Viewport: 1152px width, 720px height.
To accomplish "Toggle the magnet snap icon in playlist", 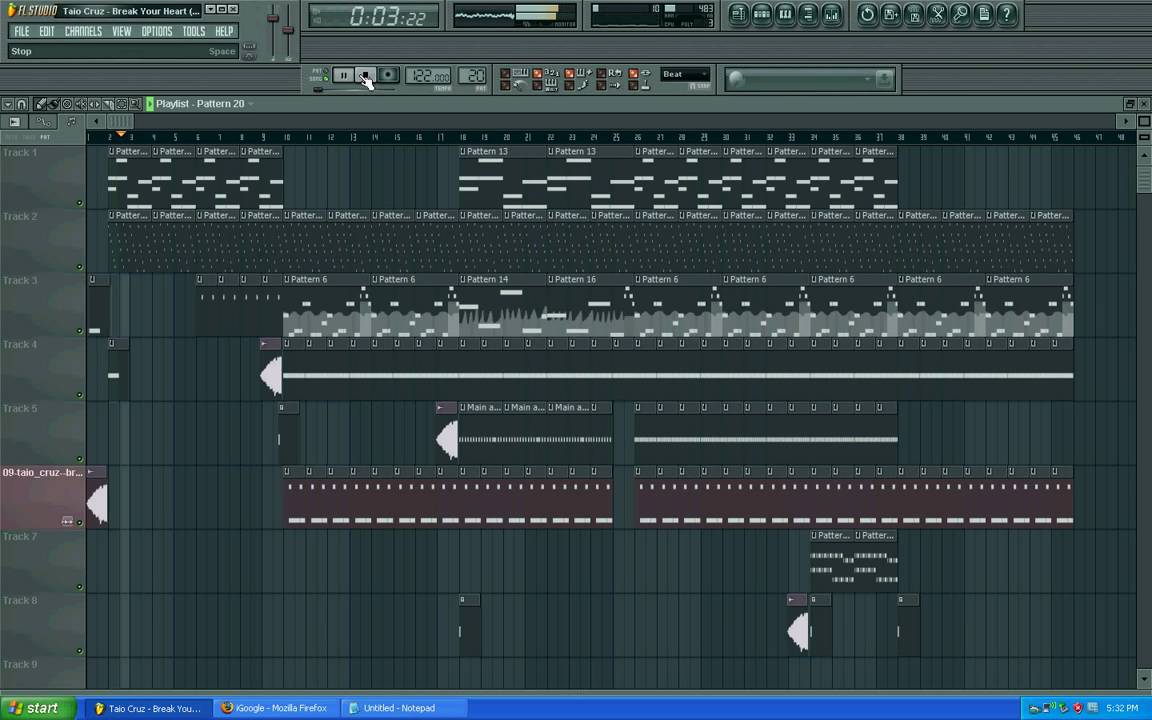I will pyautogui.click(x=21, y=104).
